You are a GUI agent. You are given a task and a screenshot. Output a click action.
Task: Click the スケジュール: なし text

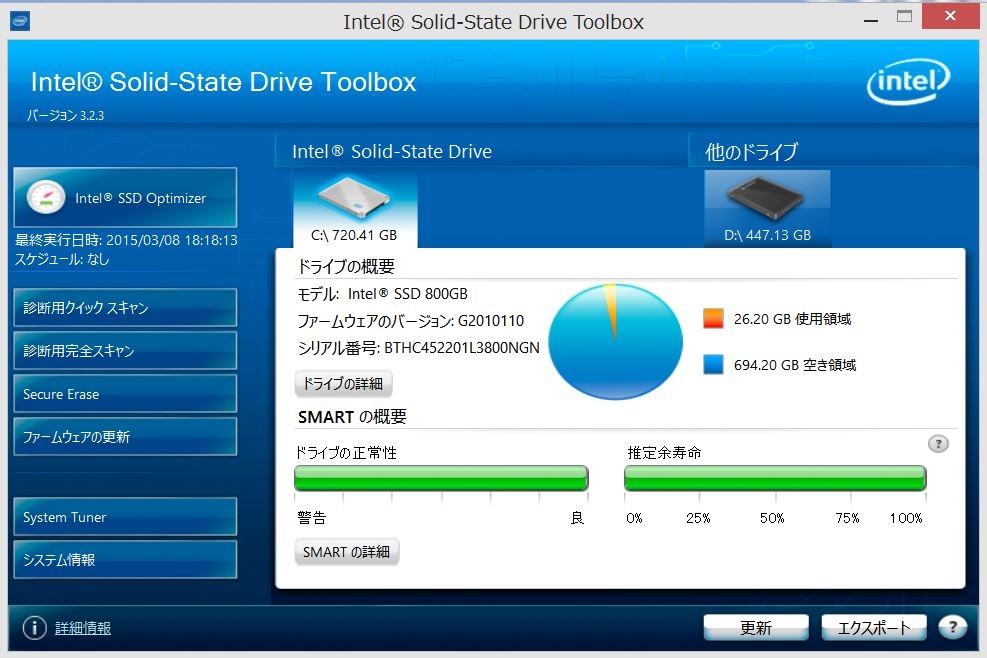[x=62, y=259]
